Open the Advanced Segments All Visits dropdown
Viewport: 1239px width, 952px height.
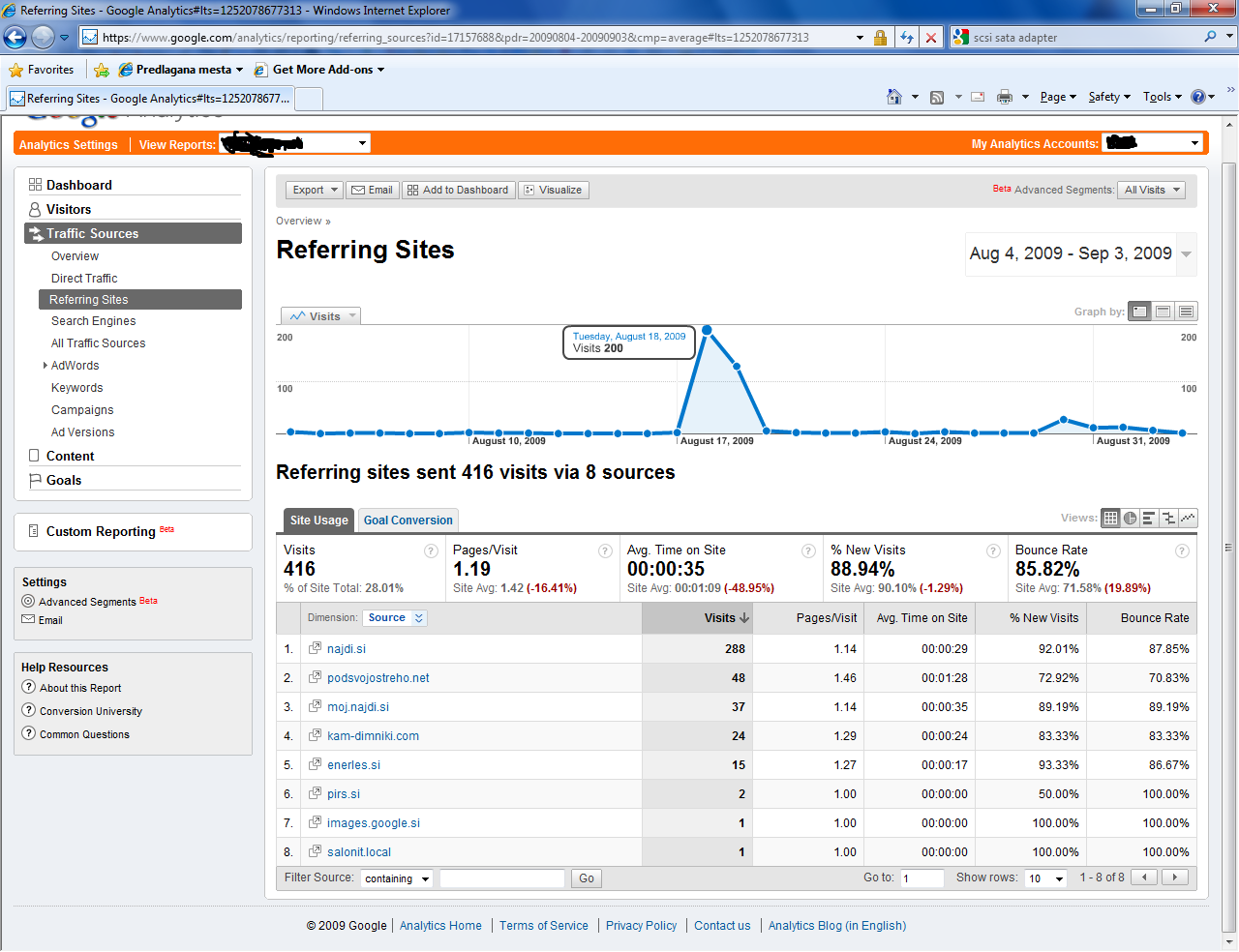[x=1152, y=190]
